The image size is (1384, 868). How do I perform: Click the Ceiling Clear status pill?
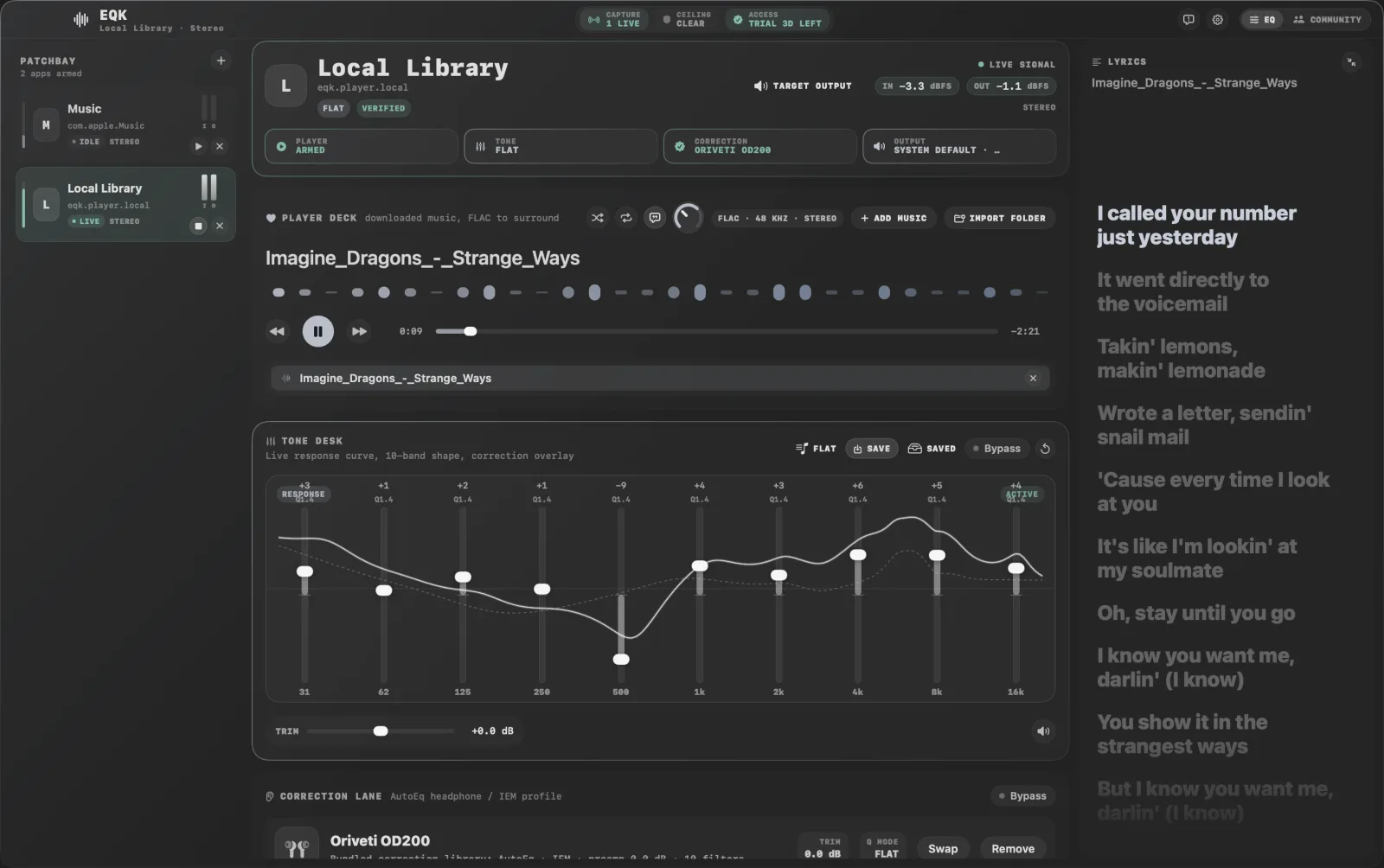click(687, 19)
